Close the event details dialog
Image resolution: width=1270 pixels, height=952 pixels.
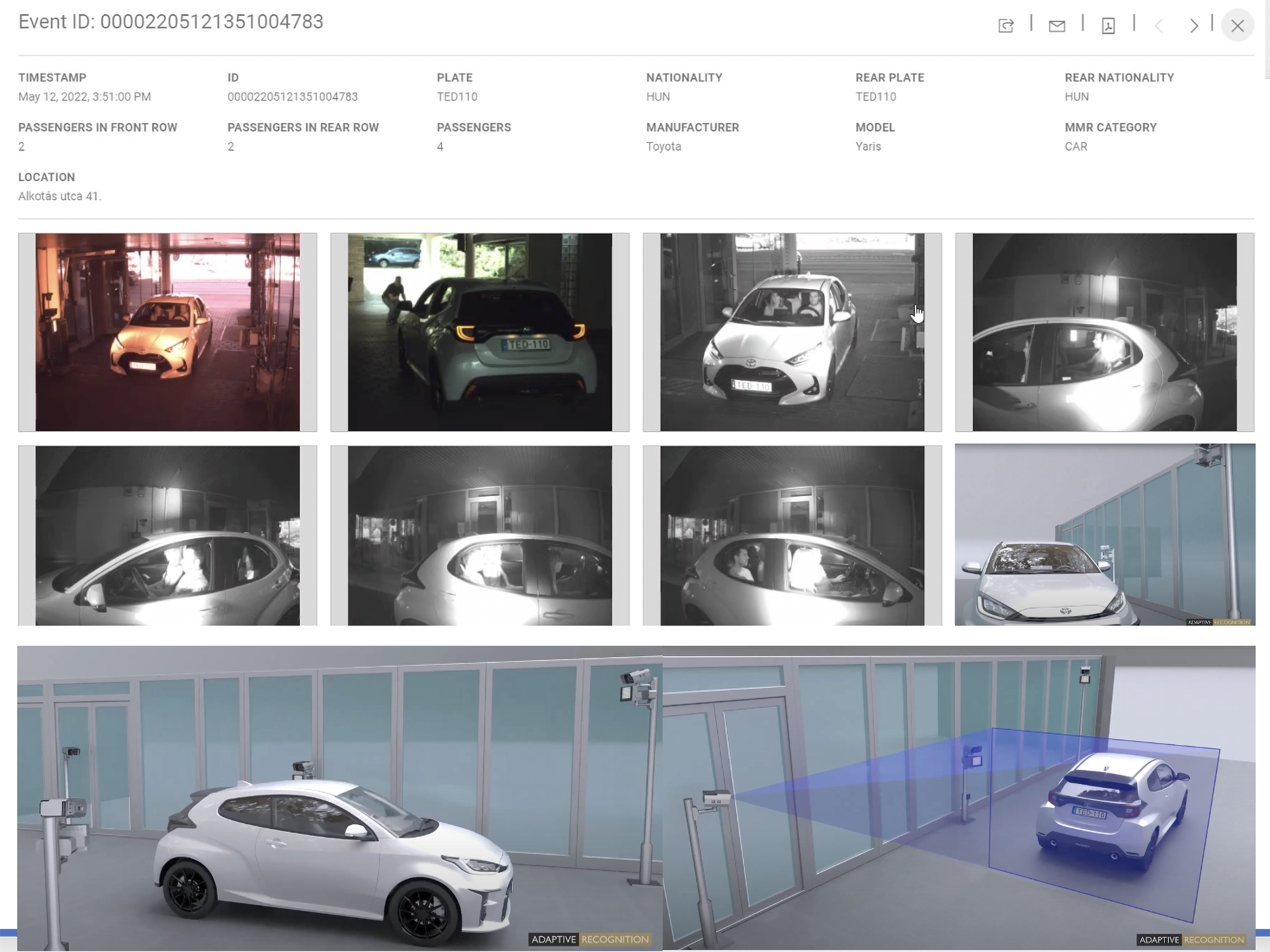1237,26
